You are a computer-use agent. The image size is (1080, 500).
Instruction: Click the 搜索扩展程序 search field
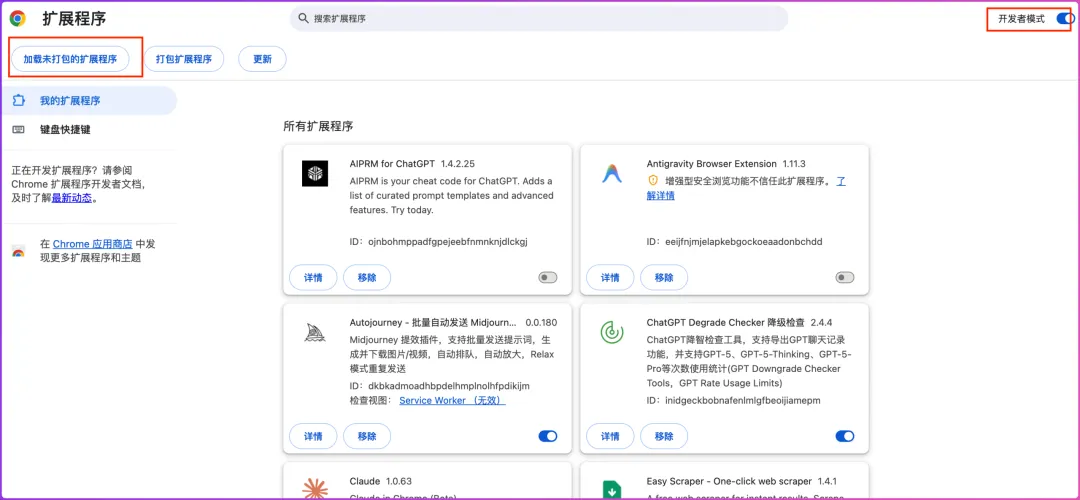tap(539, 19)
